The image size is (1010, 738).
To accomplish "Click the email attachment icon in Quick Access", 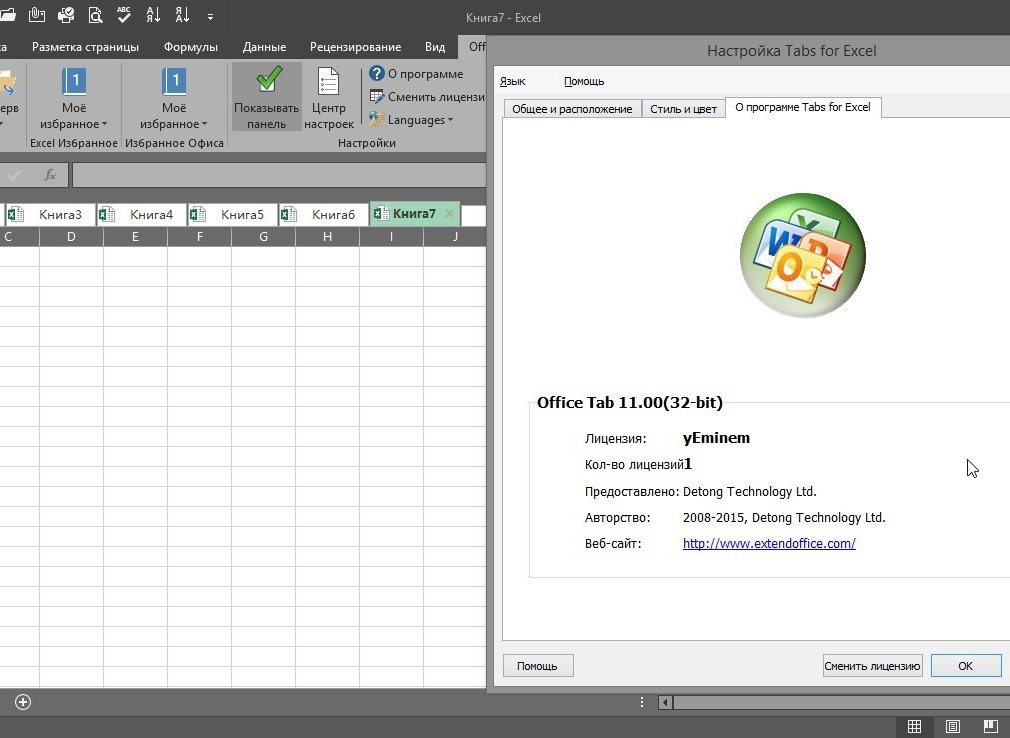I will pyautogui.click(x=37, y=15).
